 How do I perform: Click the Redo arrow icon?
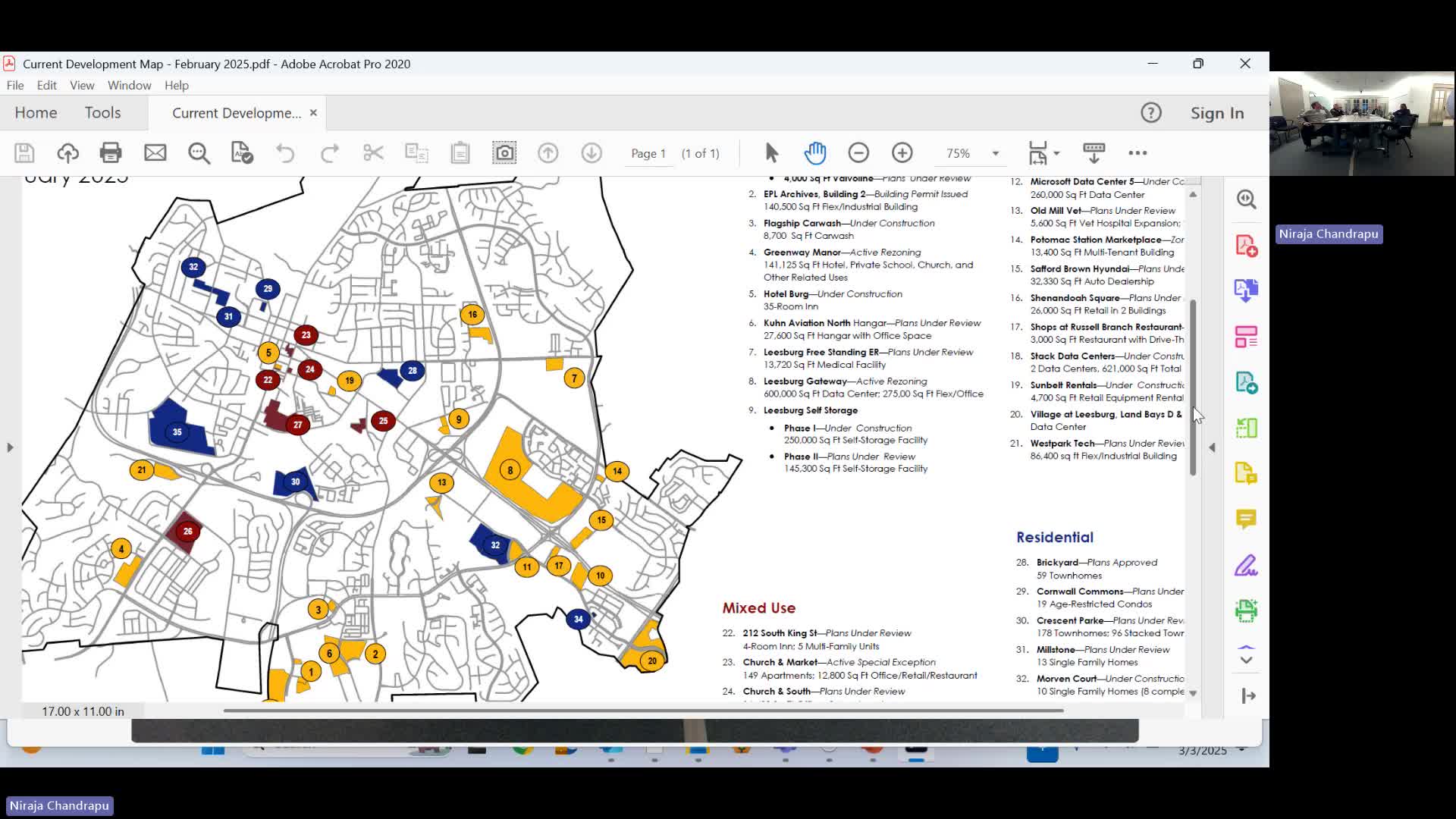coord(329,153)
